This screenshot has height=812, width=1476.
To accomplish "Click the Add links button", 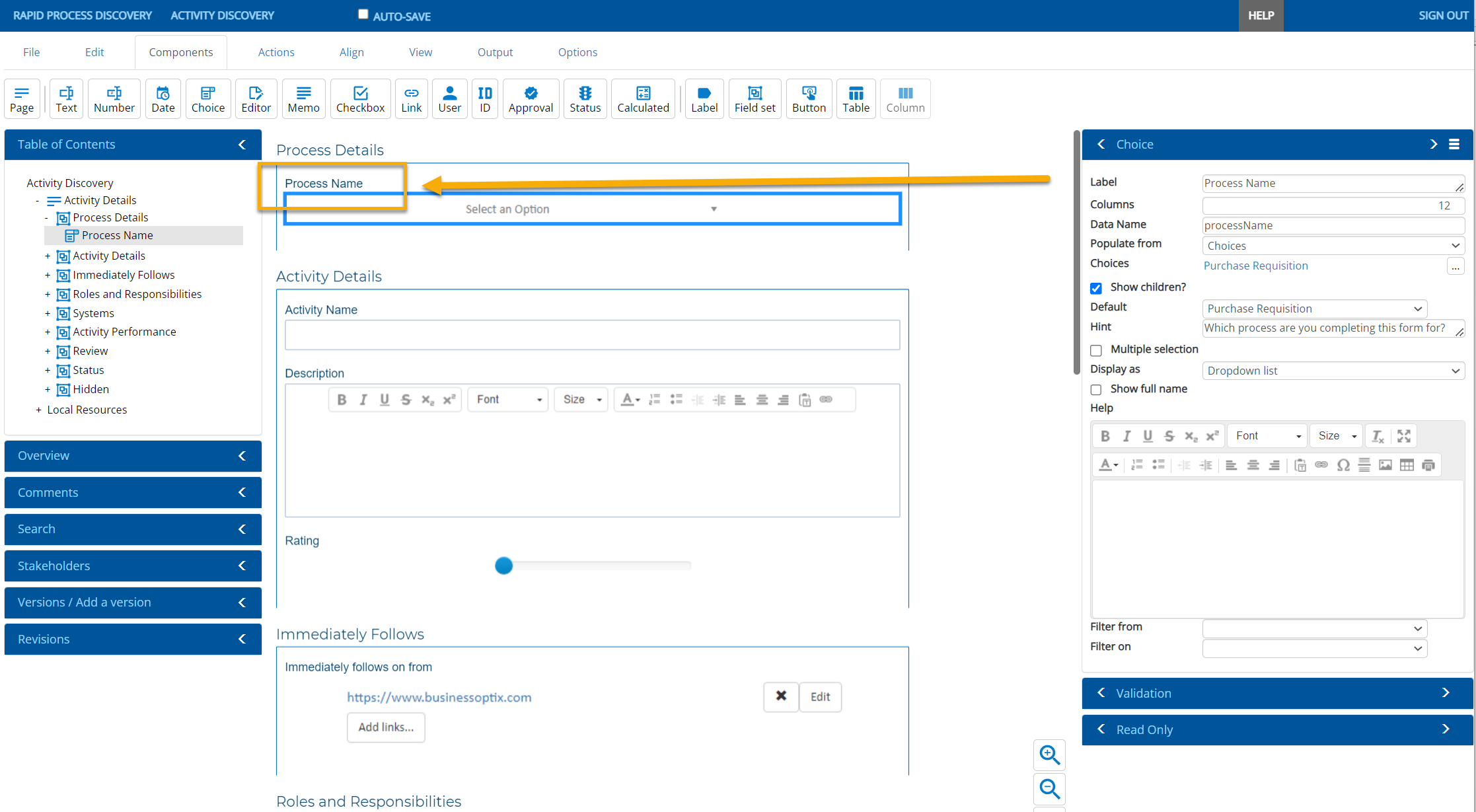I will coord(386,727).
